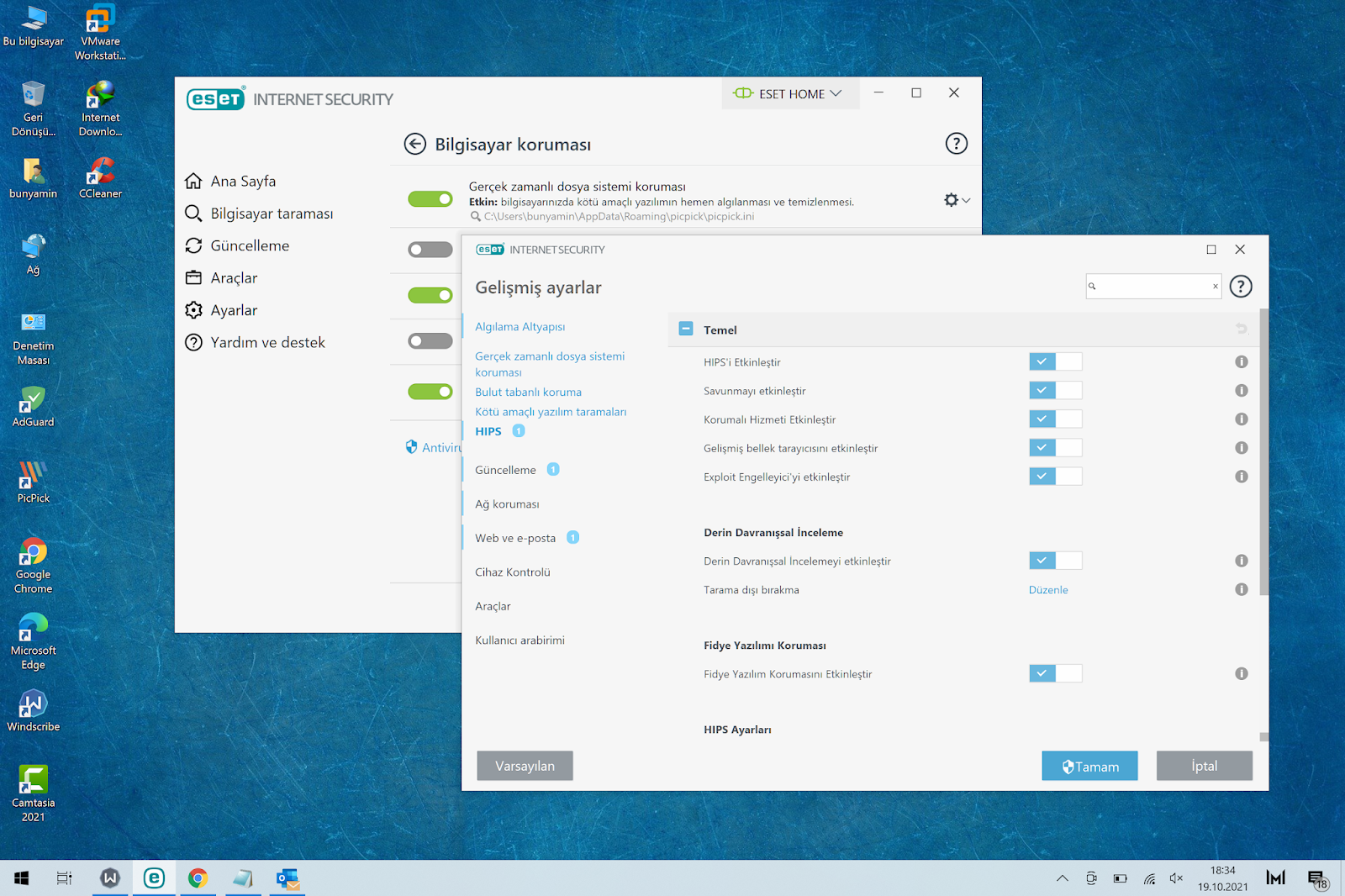Open Araçlar in Gelişmiş ayarlar tree

[493, 606]
